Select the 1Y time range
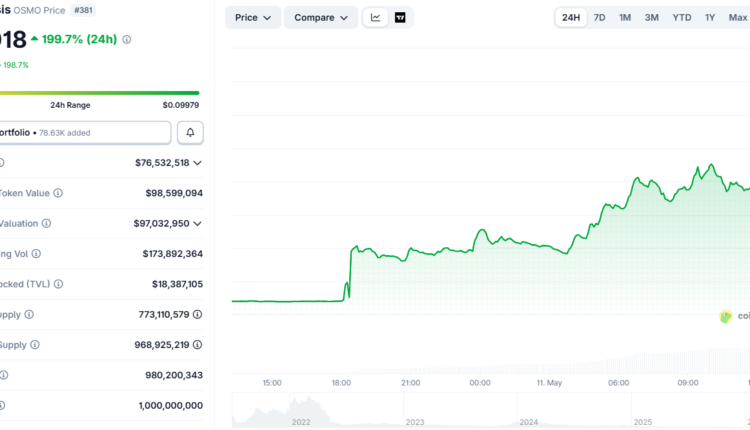Screen dimensions: 750x430 710,18
